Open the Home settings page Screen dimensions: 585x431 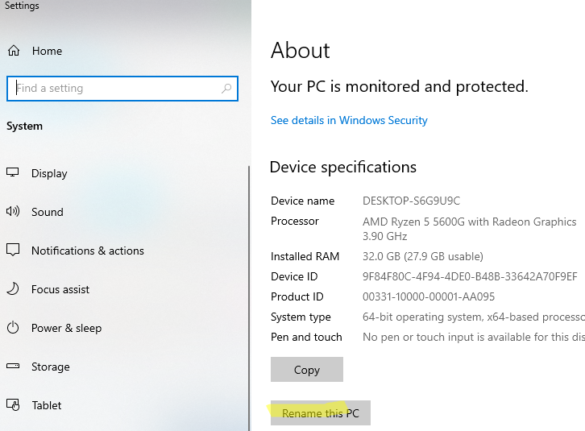(x=47, y=51)
